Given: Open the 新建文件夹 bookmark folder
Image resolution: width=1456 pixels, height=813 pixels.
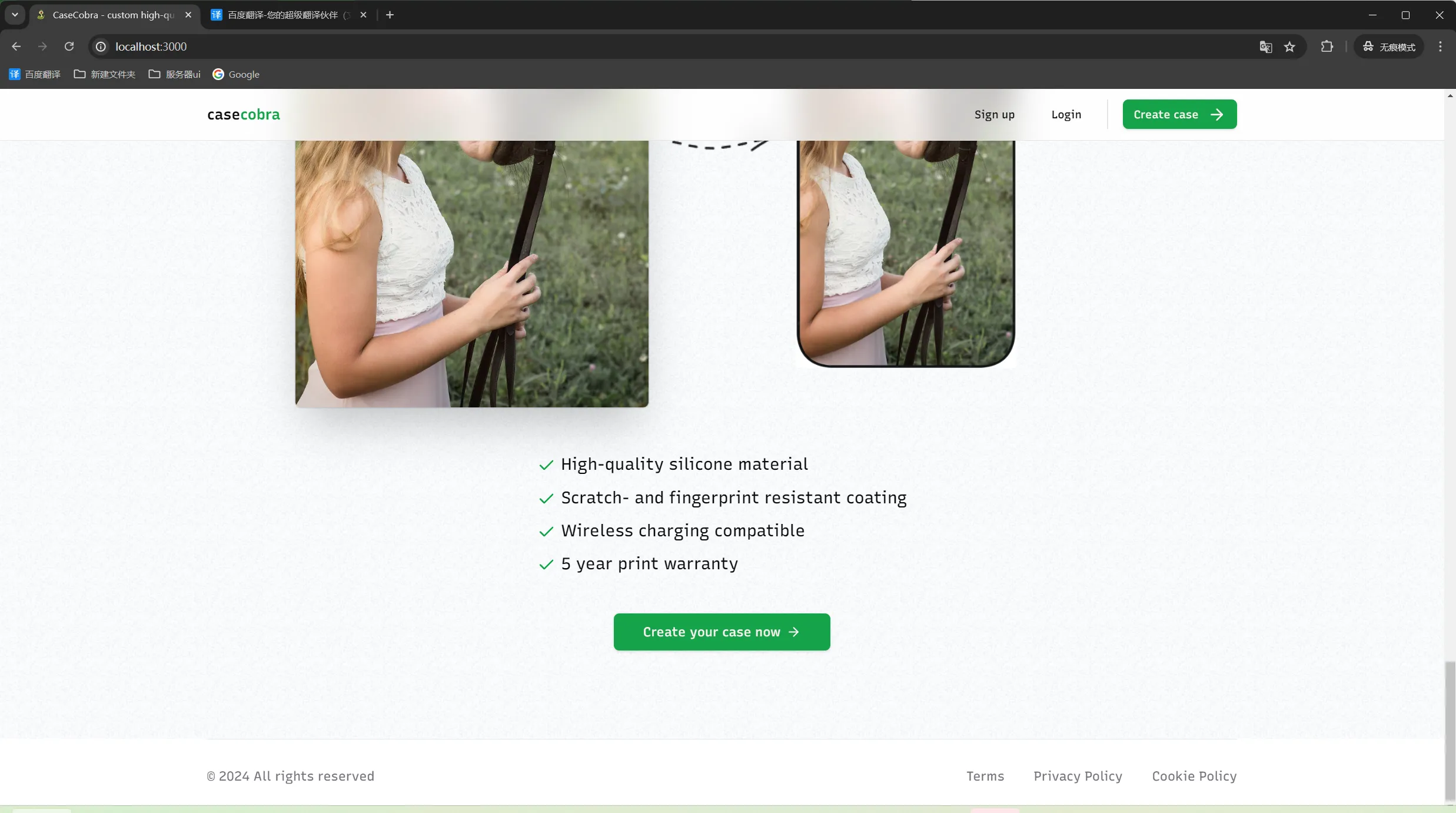Looking at the screenshot, I should (105, 74).
